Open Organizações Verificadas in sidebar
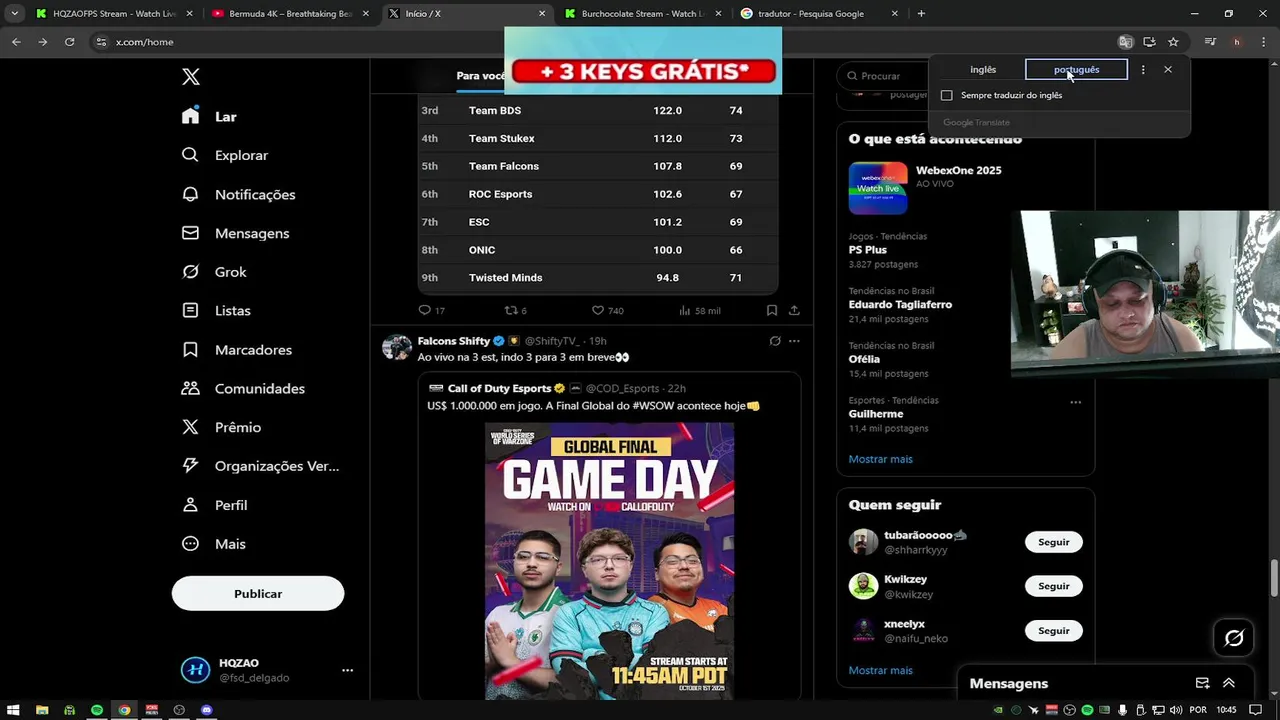This screenshot has height=720, width=1280. 260,466
